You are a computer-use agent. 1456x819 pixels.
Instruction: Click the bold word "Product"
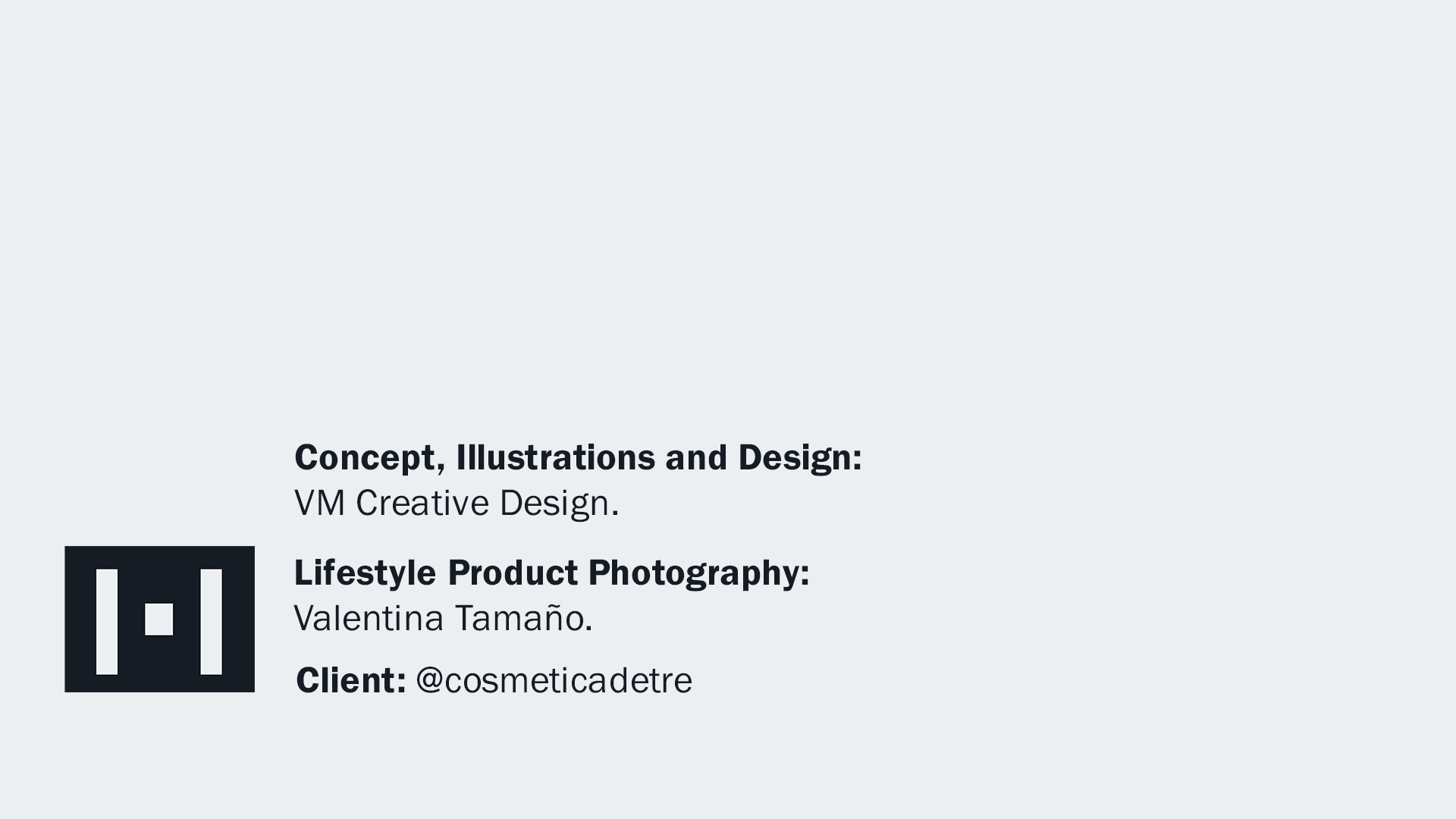coord(513,573)
